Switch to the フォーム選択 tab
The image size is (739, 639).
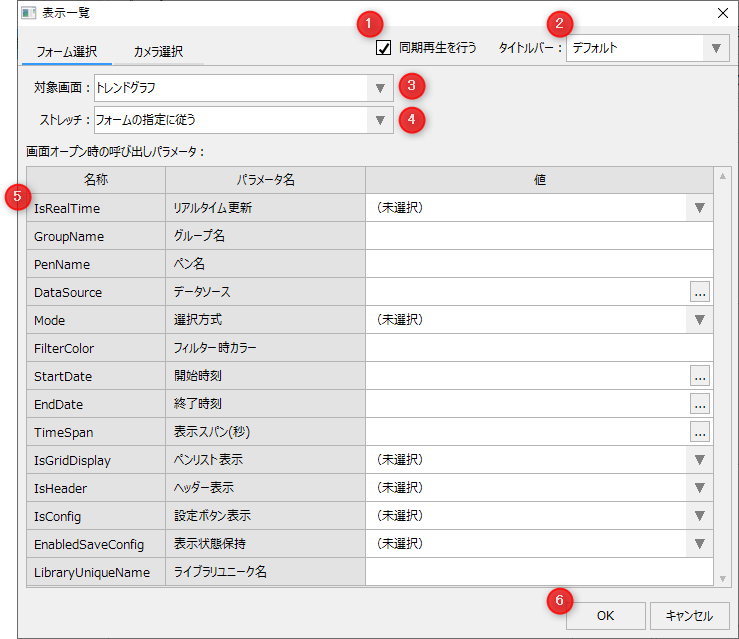[x=66, y=51]
